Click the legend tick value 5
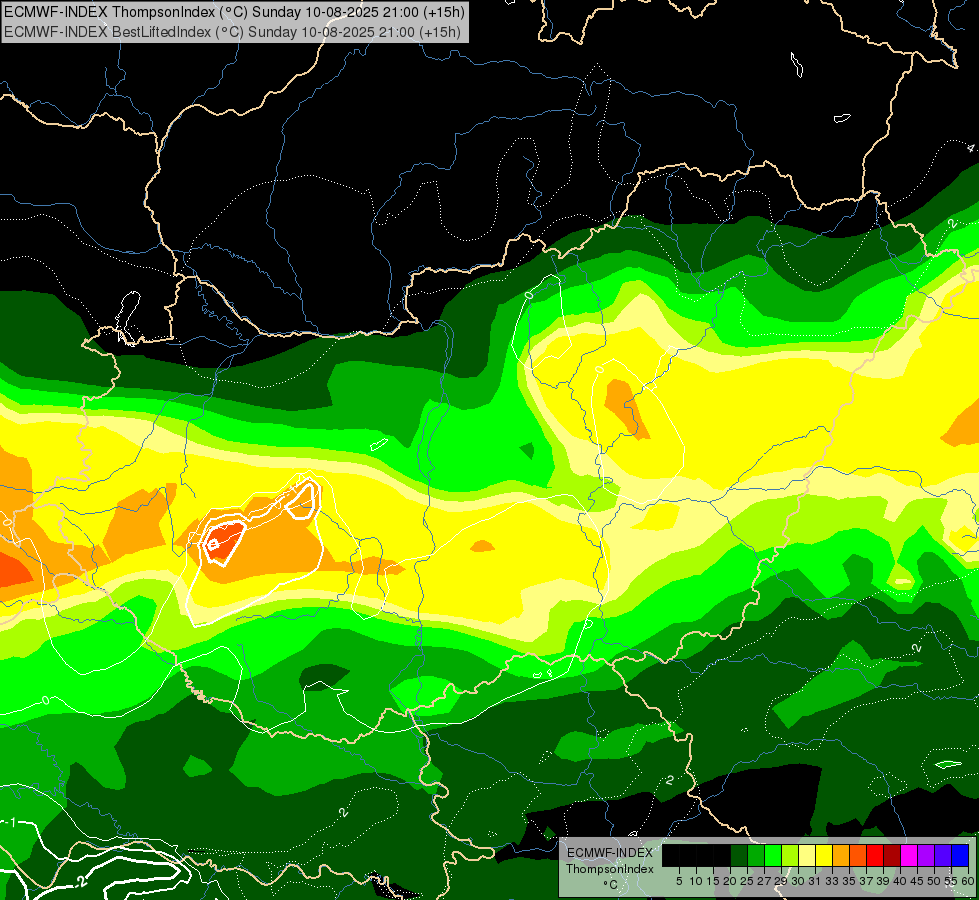The image size is (979, 900). [x=679, y=881]
